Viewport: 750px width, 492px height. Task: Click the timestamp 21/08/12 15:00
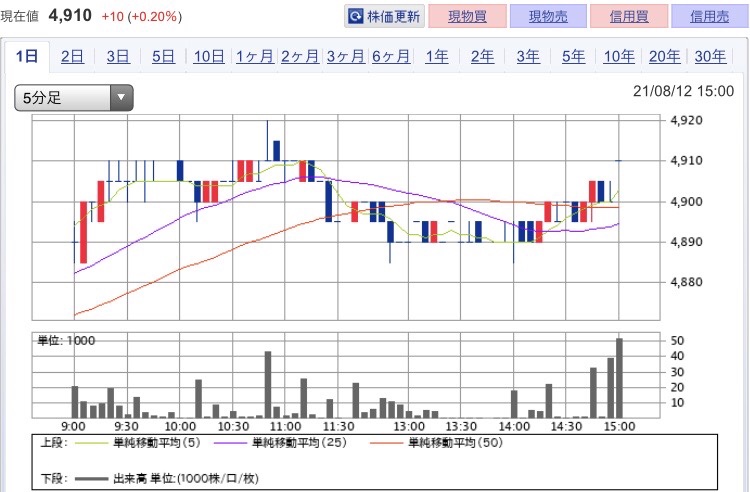point(684,91)
